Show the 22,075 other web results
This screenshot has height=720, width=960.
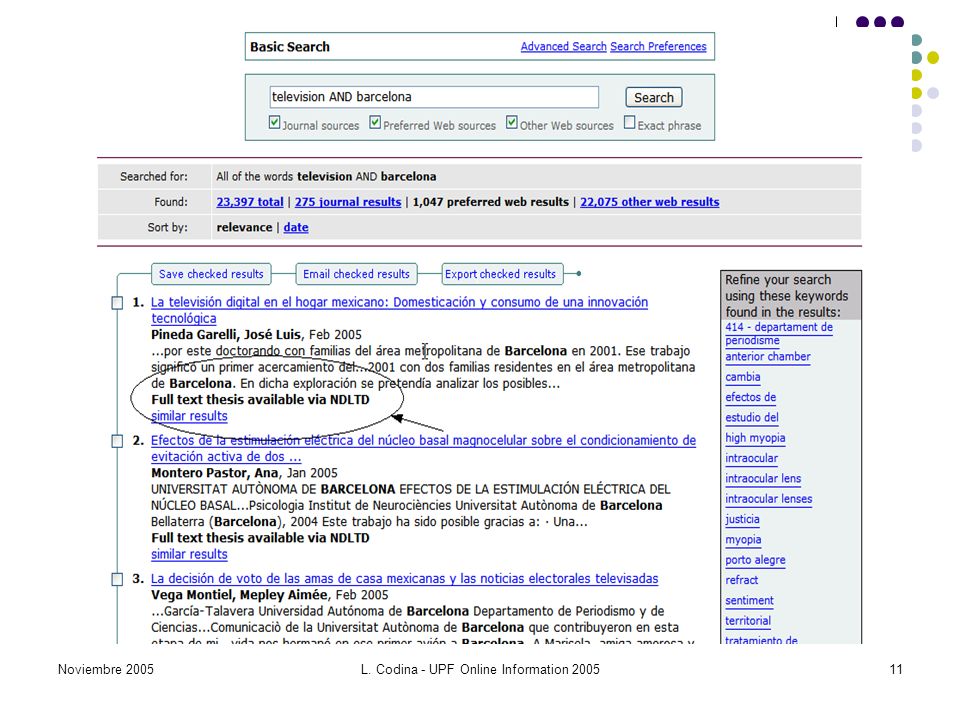[650, 202]
